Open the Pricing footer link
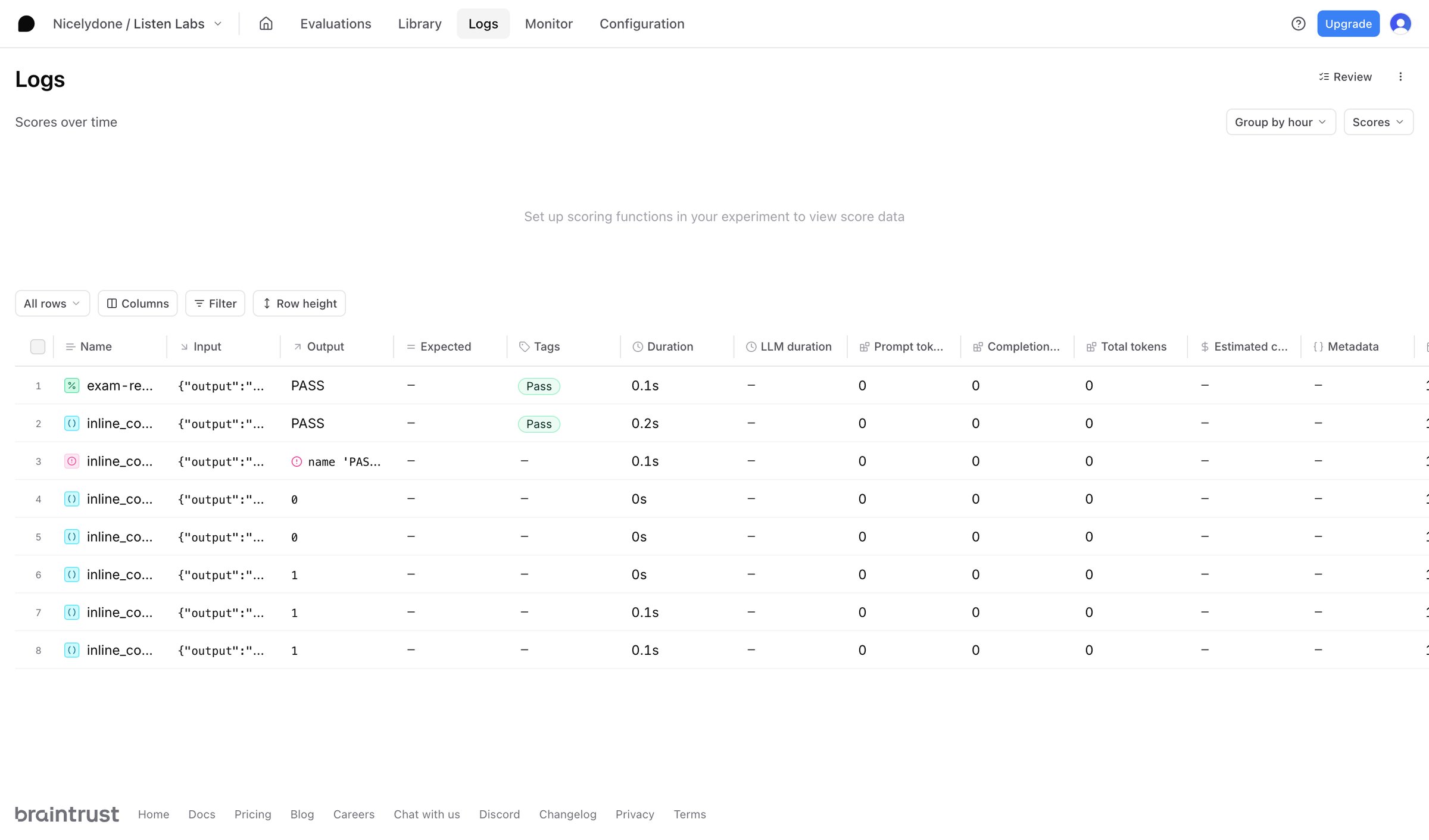Viewport: 1429px width, 840px height. [252, 814]
